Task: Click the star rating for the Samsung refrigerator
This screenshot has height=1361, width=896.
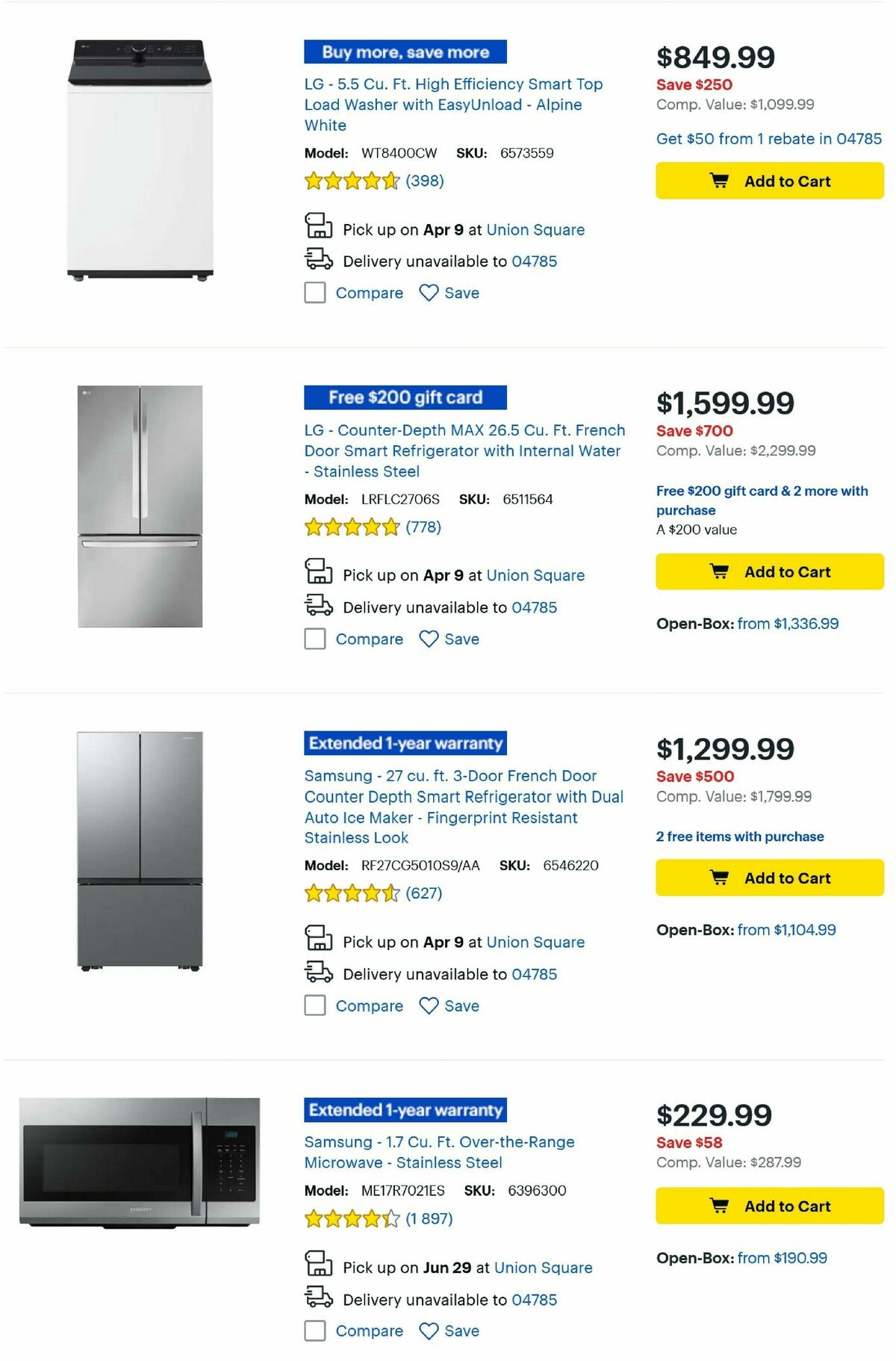Action: point(351,893)
